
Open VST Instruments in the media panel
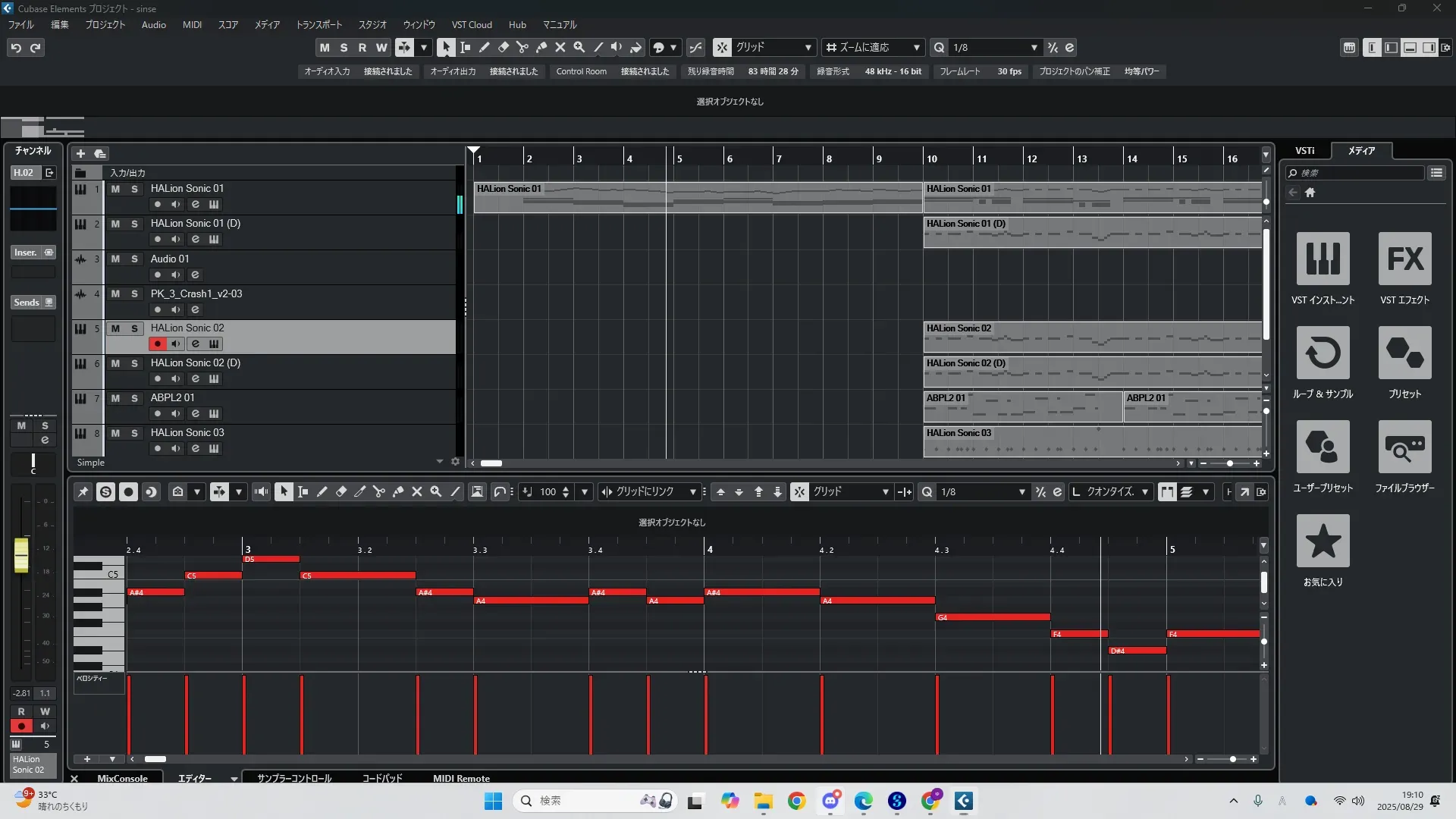1323,259
